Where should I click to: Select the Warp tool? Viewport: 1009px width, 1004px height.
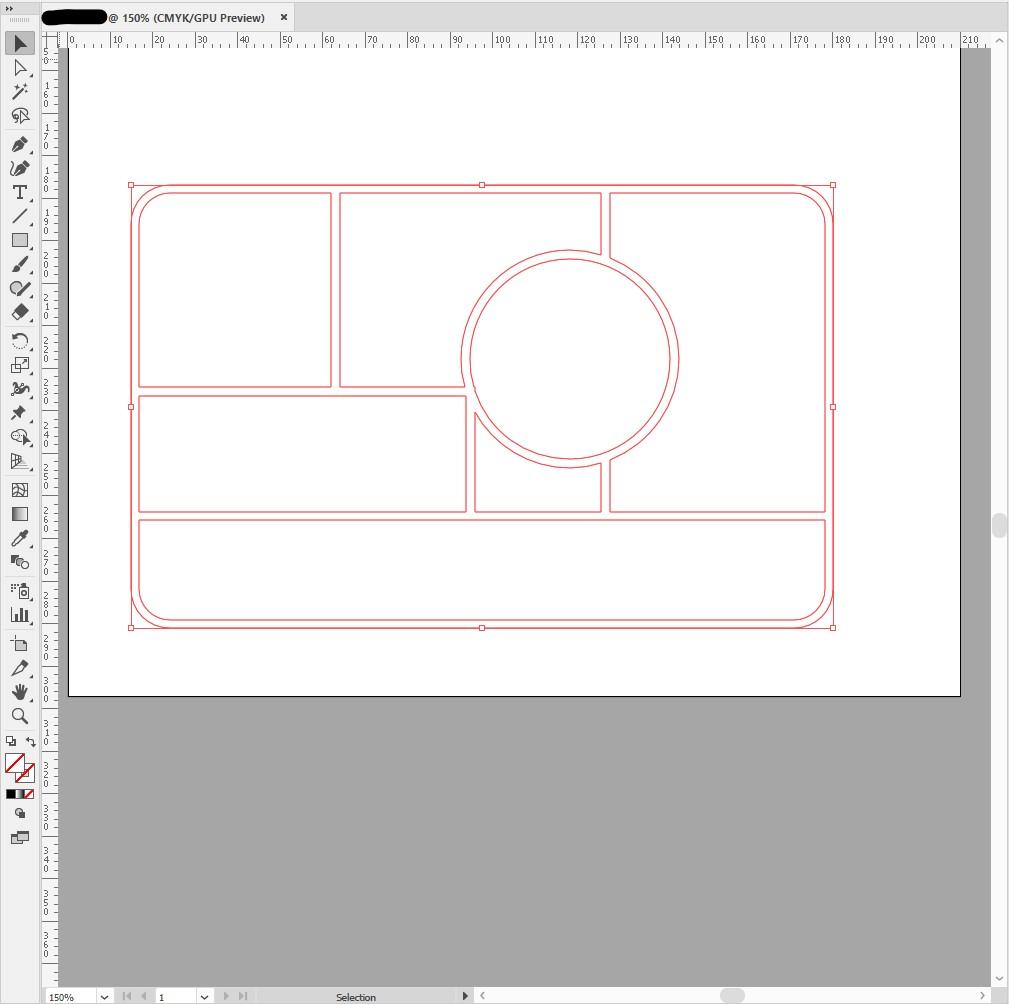point(20,389)
